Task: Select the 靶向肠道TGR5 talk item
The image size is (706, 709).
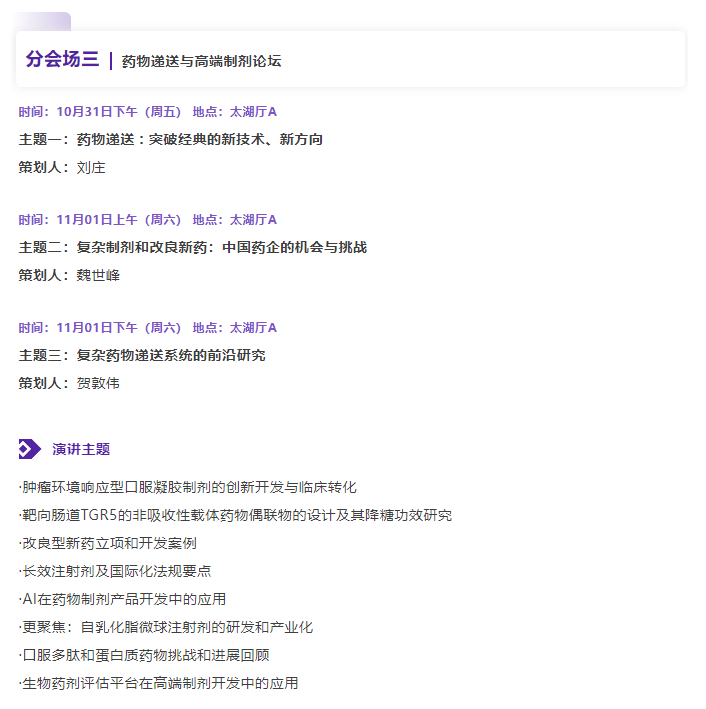Action: (235, 515)
